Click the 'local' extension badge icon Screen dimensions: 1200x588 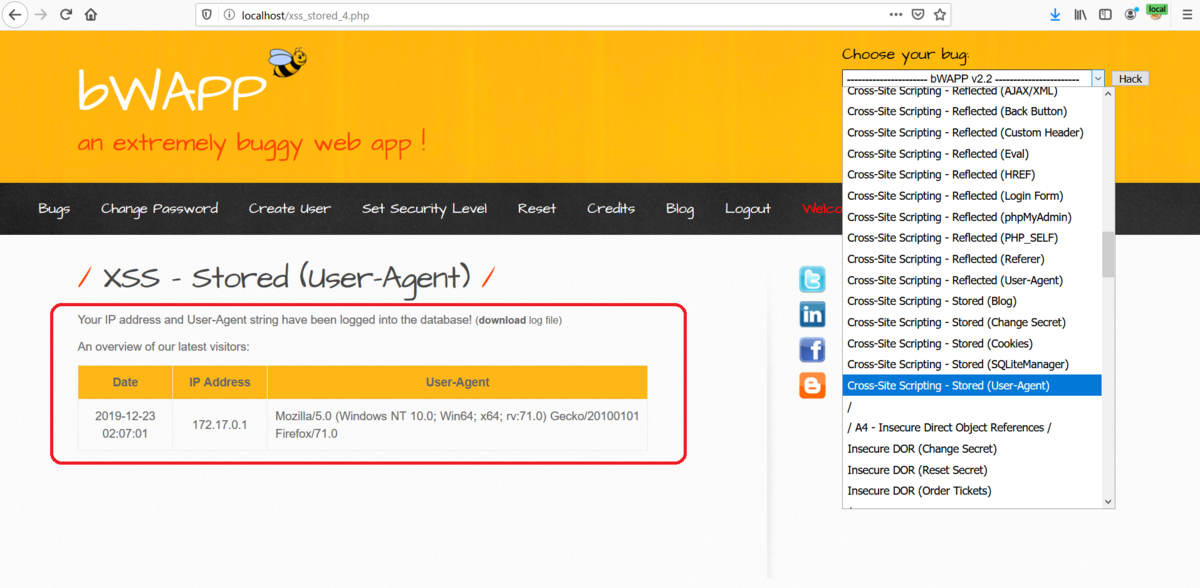pyautogui.click(x=1157, y=13)
